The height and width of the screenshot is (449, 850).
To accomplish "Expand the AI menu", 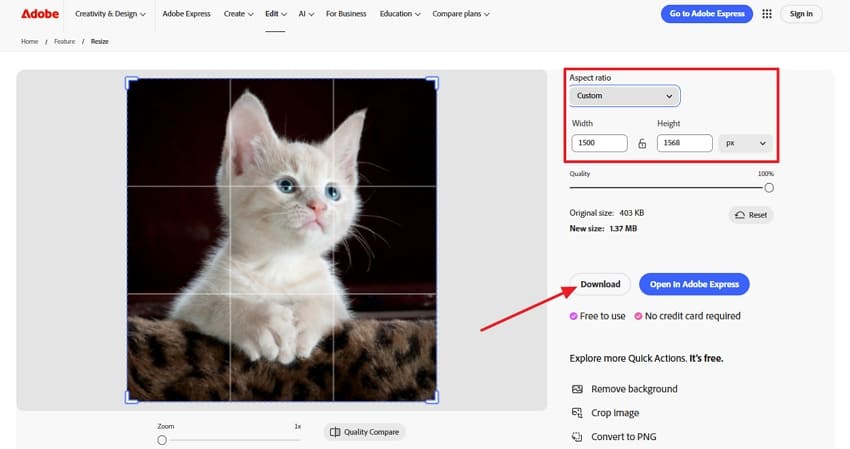I will click(x=306, y=14).
